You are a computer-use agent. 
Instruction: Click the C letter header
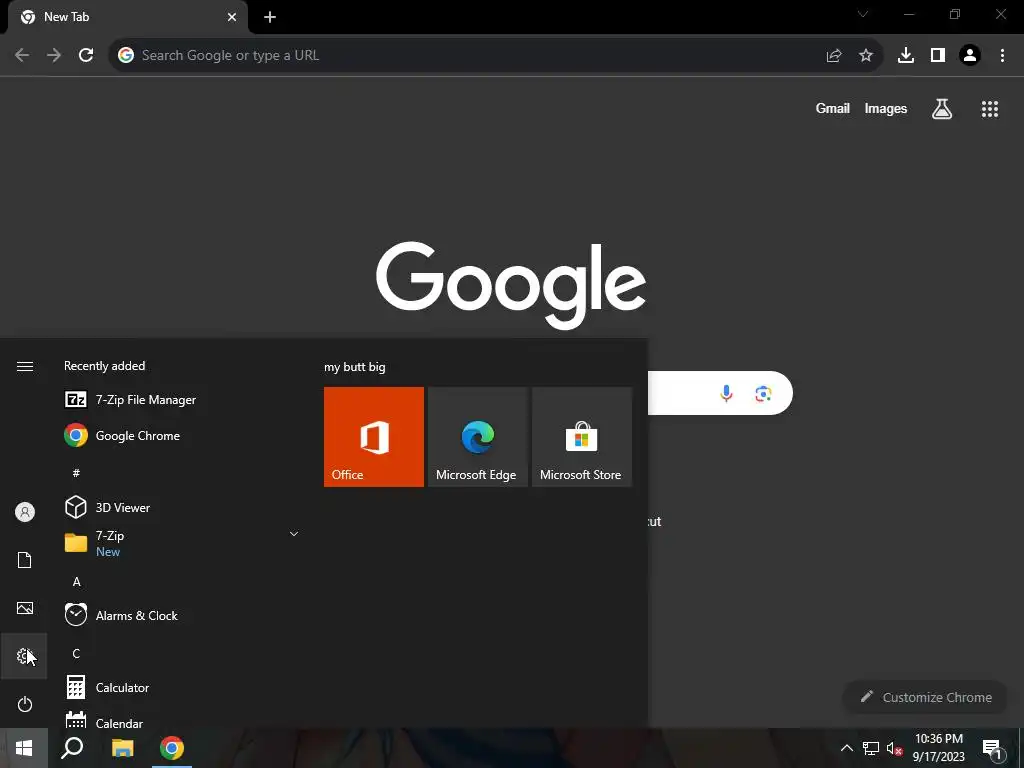click(76, 654)
